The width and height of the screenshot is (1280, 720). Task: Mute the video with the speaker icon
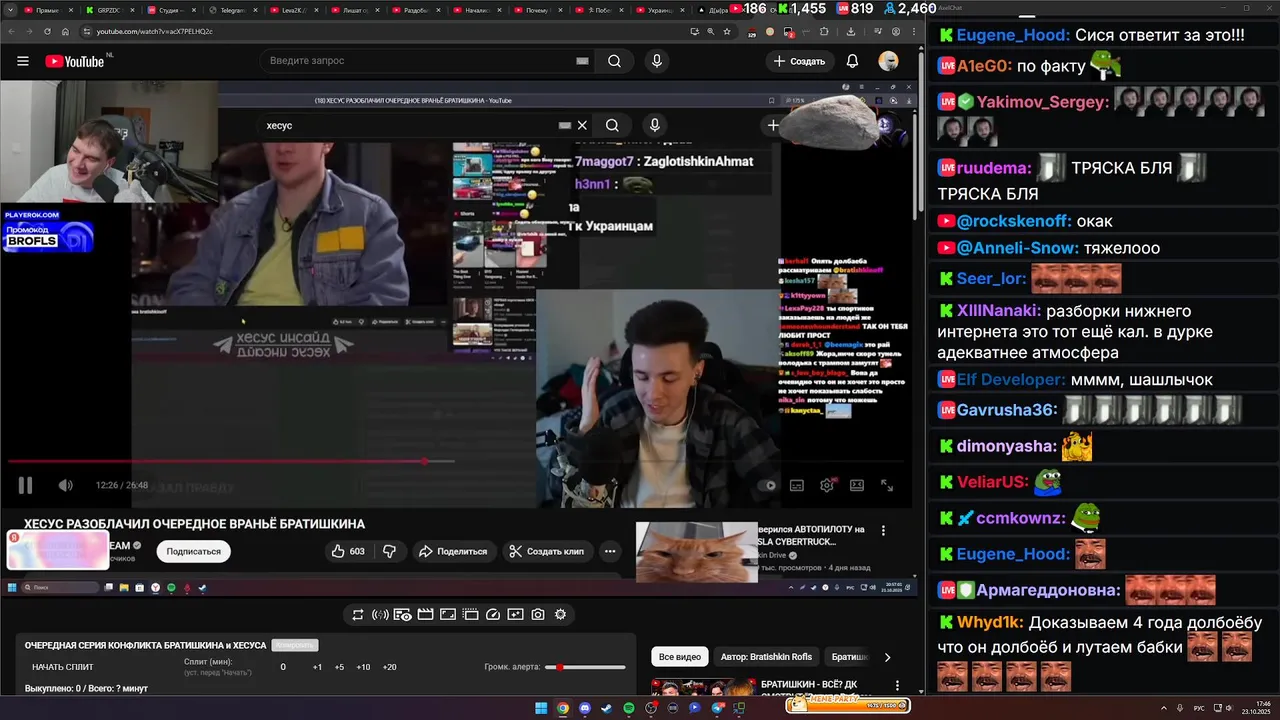point(65,485)
